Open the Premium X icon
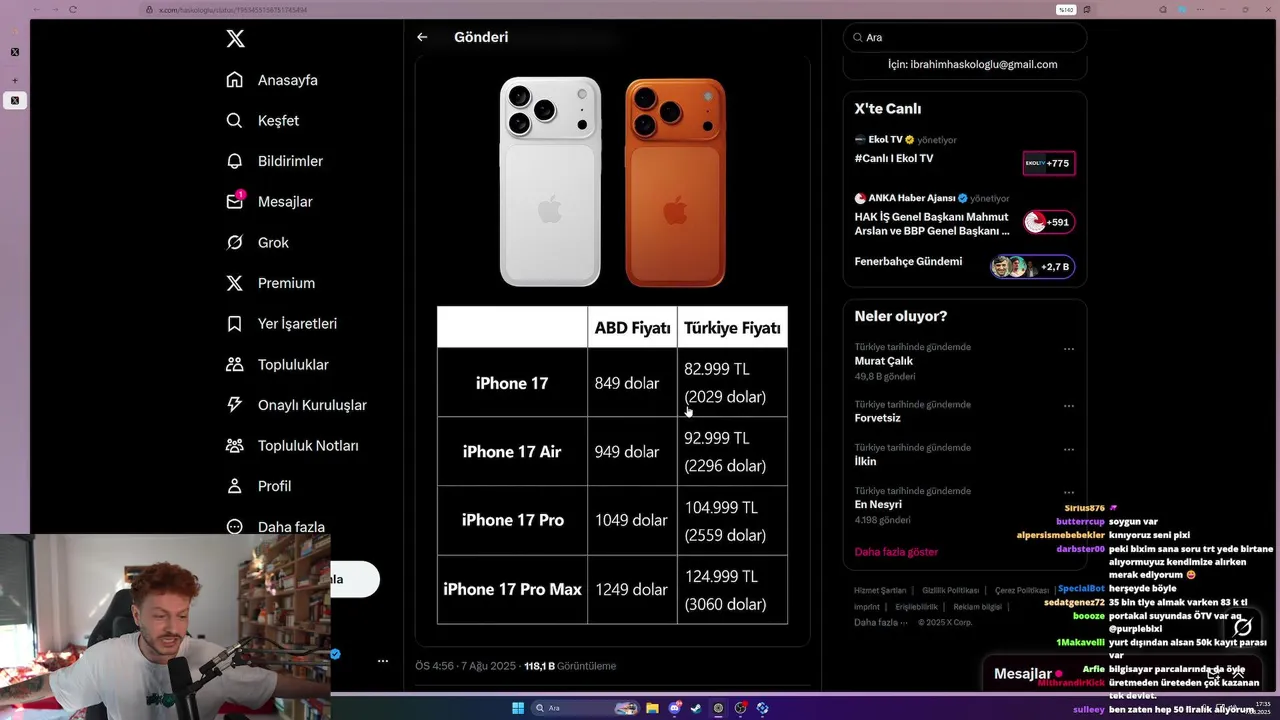This screenshot has height=720, width=1280. tap(235, 283)
